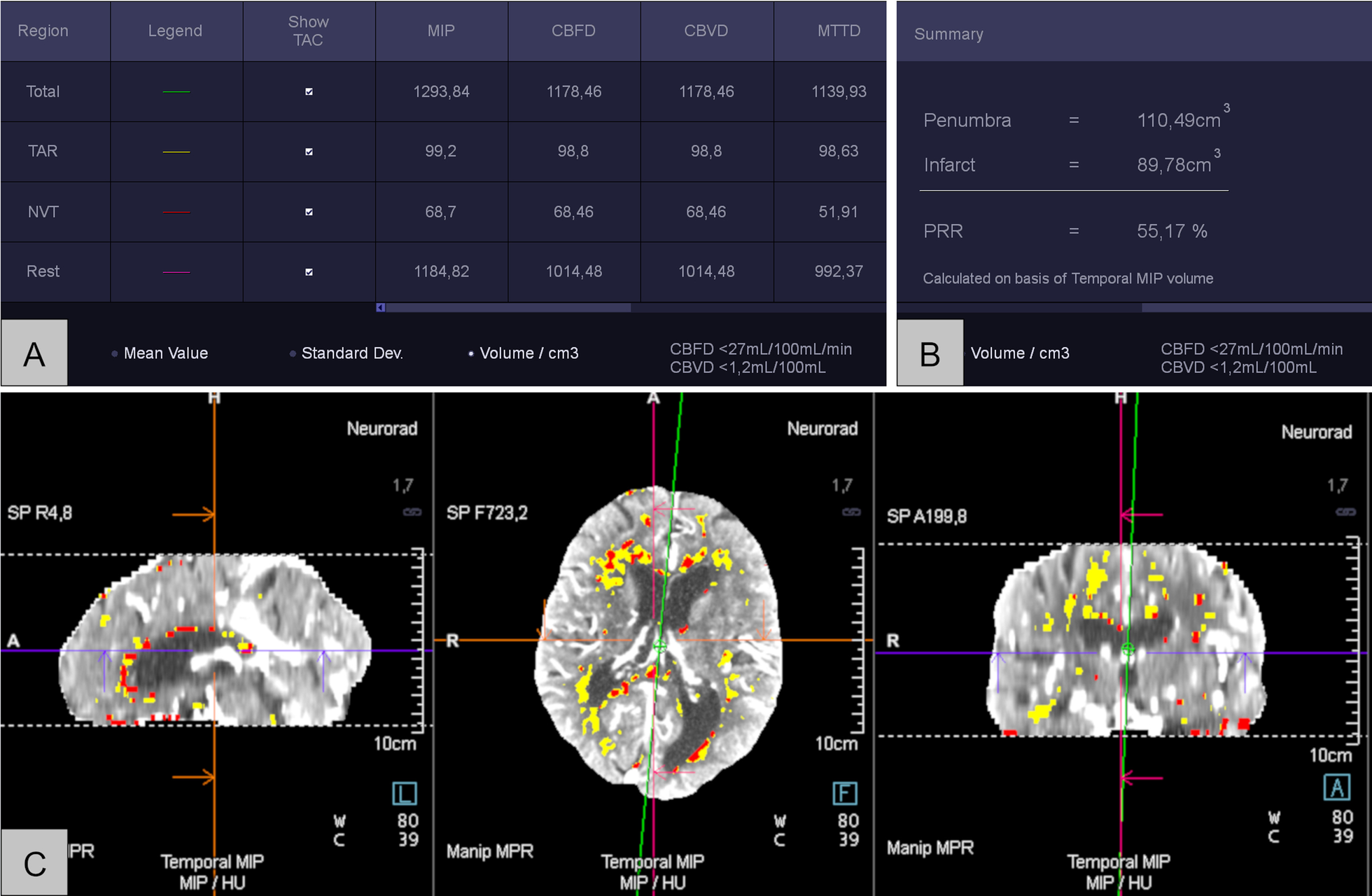
Task: Click MIP value 1293,84 in Total row
Action: coord(441,92)
